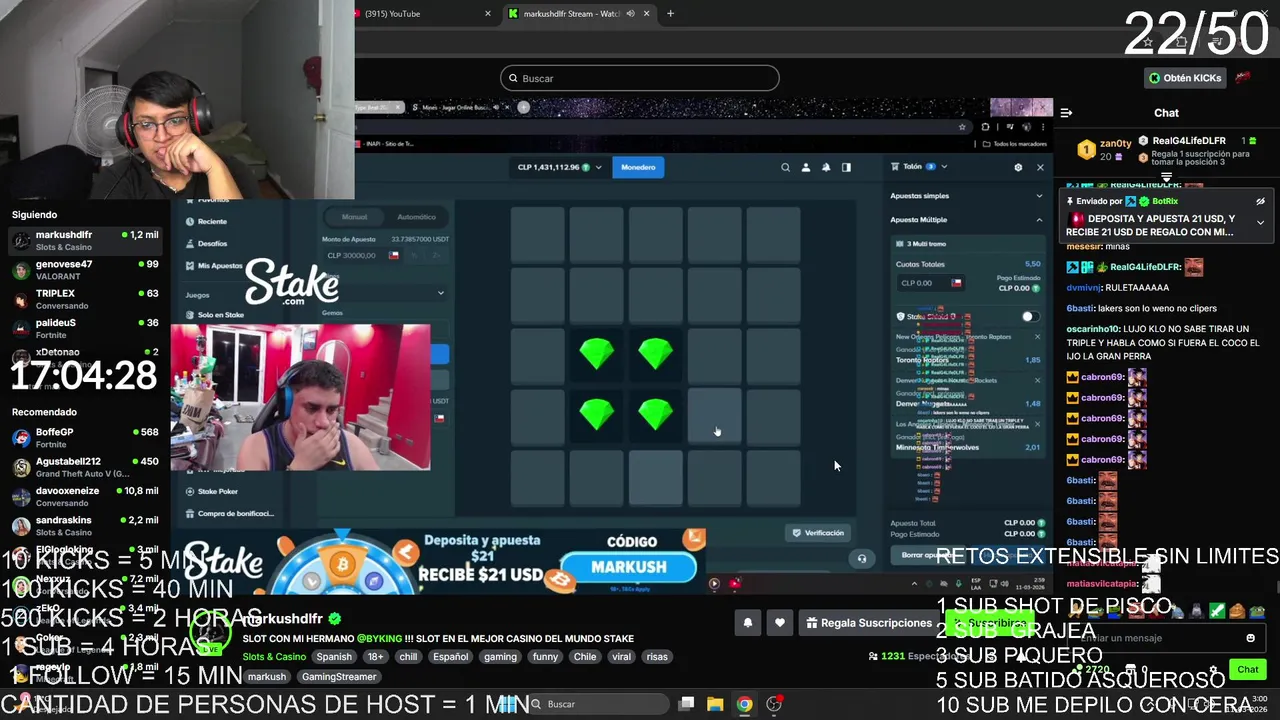This screenshot has height=720, width=1280.
Task: Open genovese47 followed channel
Action: pyautogui.click(x=85, y=270)
